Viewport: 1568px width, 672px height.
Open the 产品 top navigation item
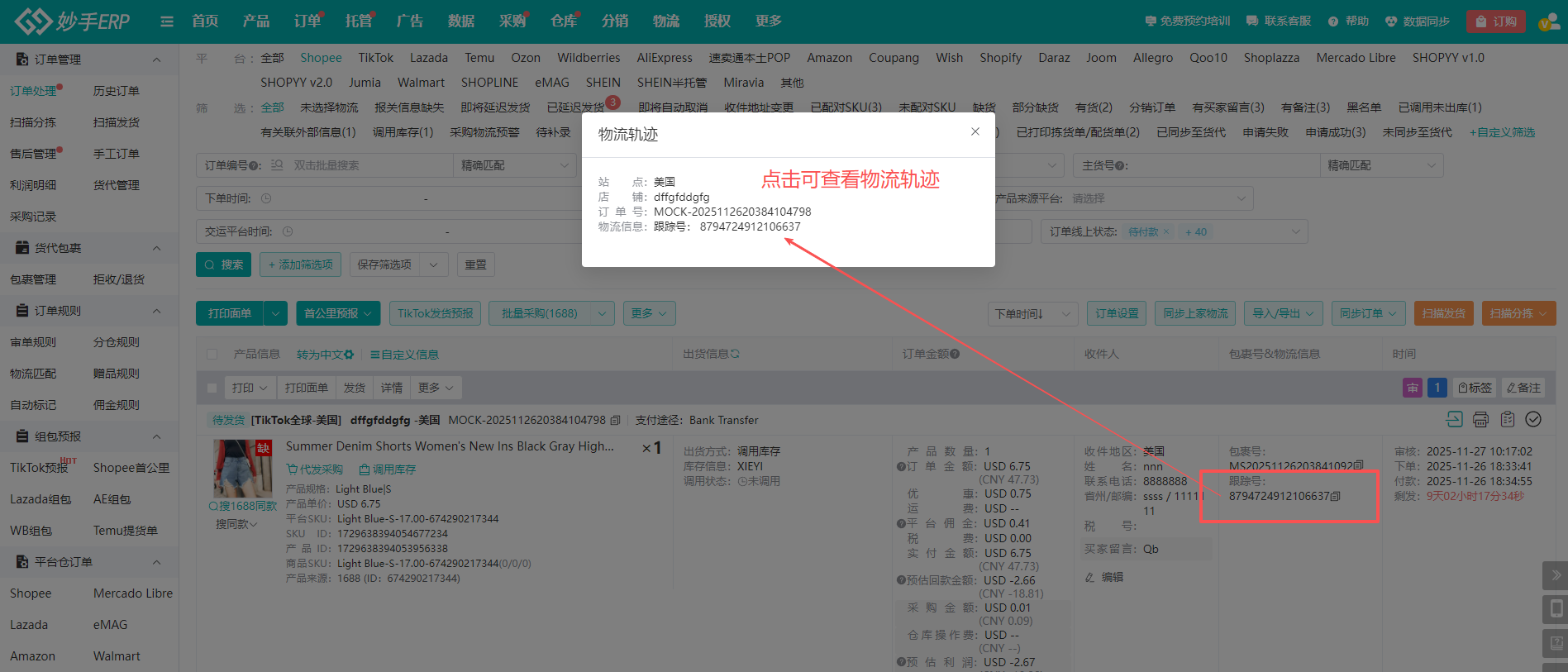pyautogui.click(x=256, y=21)
